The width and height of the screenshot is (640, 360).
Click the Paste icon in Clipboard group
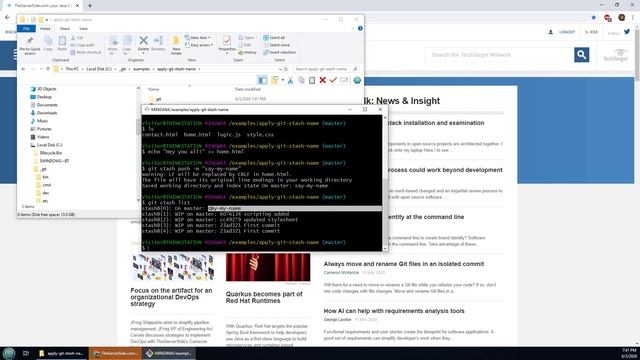point(62,41)
